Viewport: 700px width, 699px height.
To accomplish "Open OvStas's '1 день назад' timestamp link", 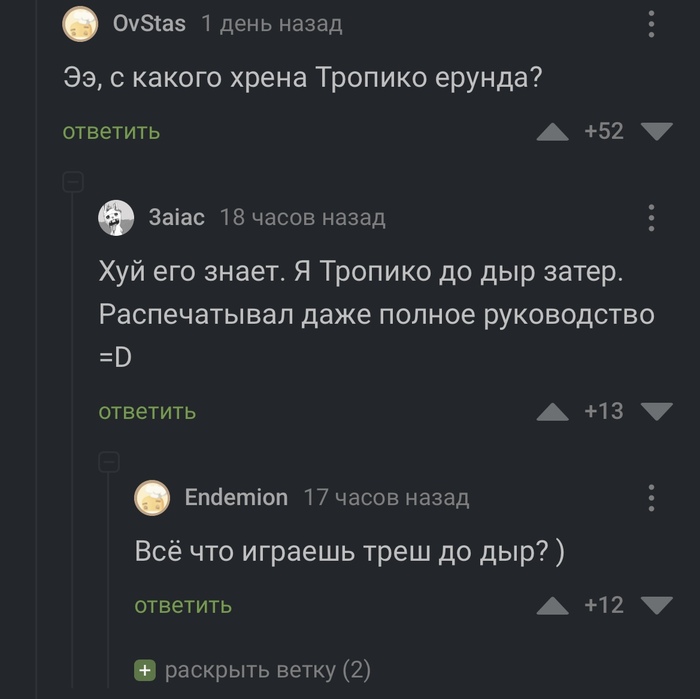I will pos(271,24).
